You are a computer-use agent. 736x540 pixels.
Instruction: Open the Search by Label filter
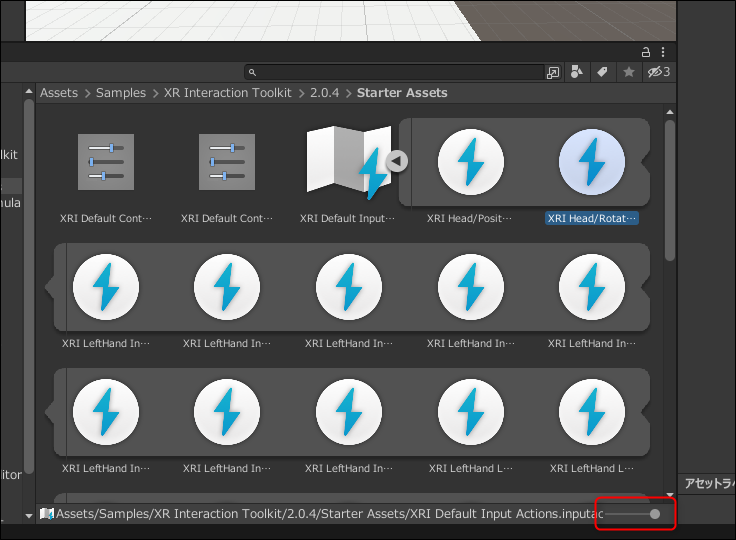tap(602, 72)
